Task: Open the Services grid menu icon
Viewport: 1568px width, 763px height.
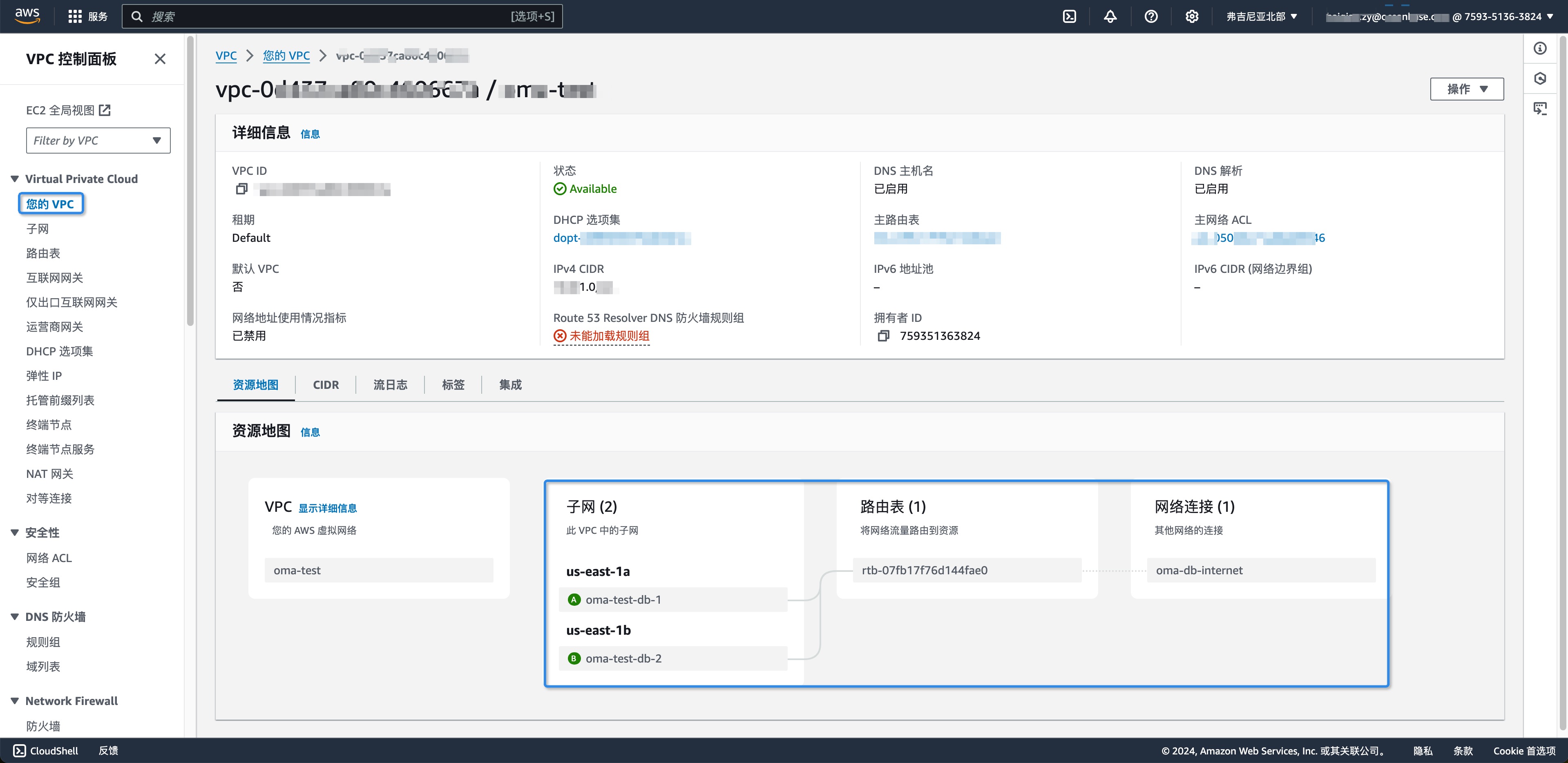Action: click(x=75, y=16)
